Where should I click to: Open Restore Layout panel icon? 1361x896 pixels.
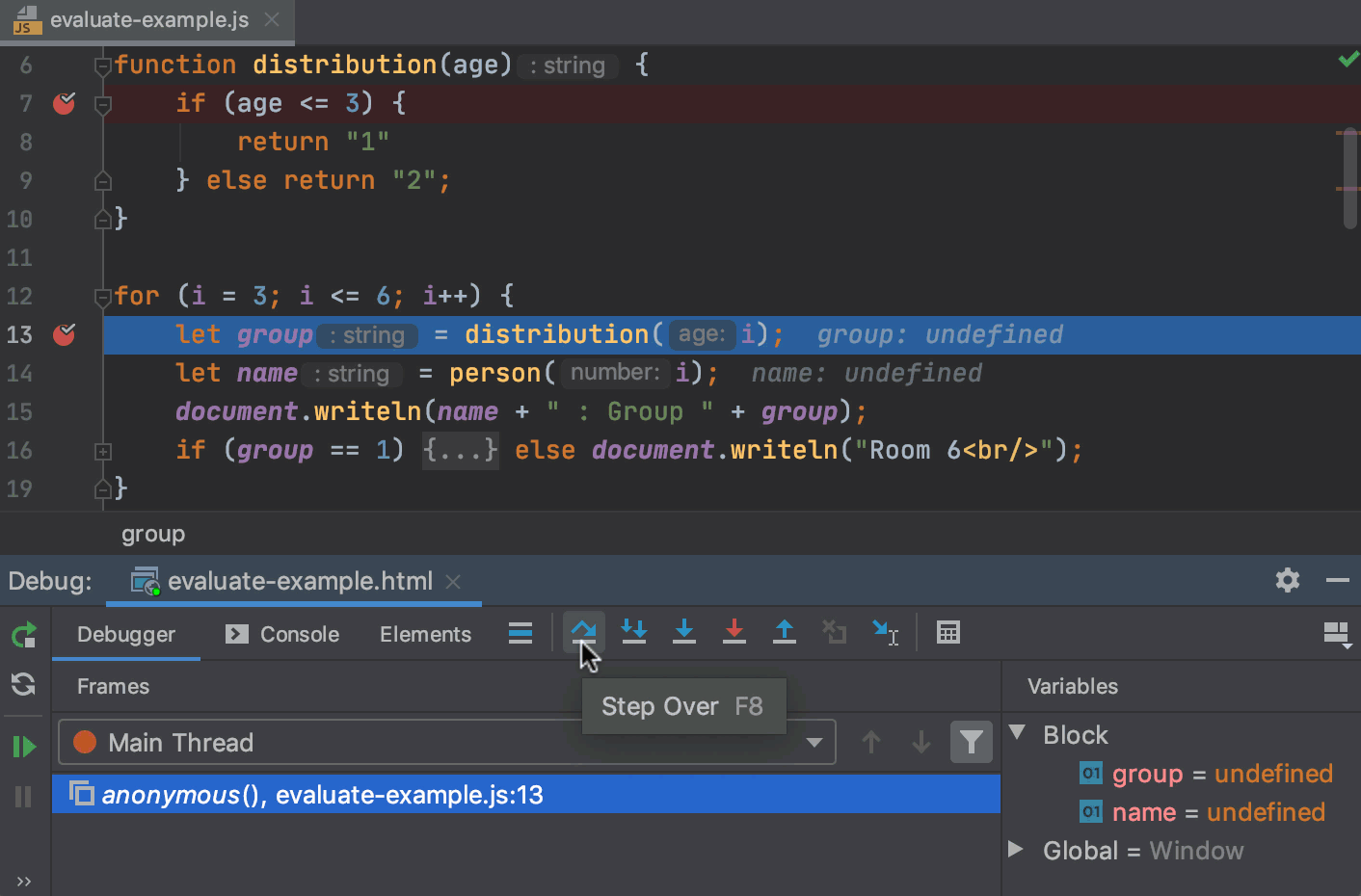click(1337, 634)
